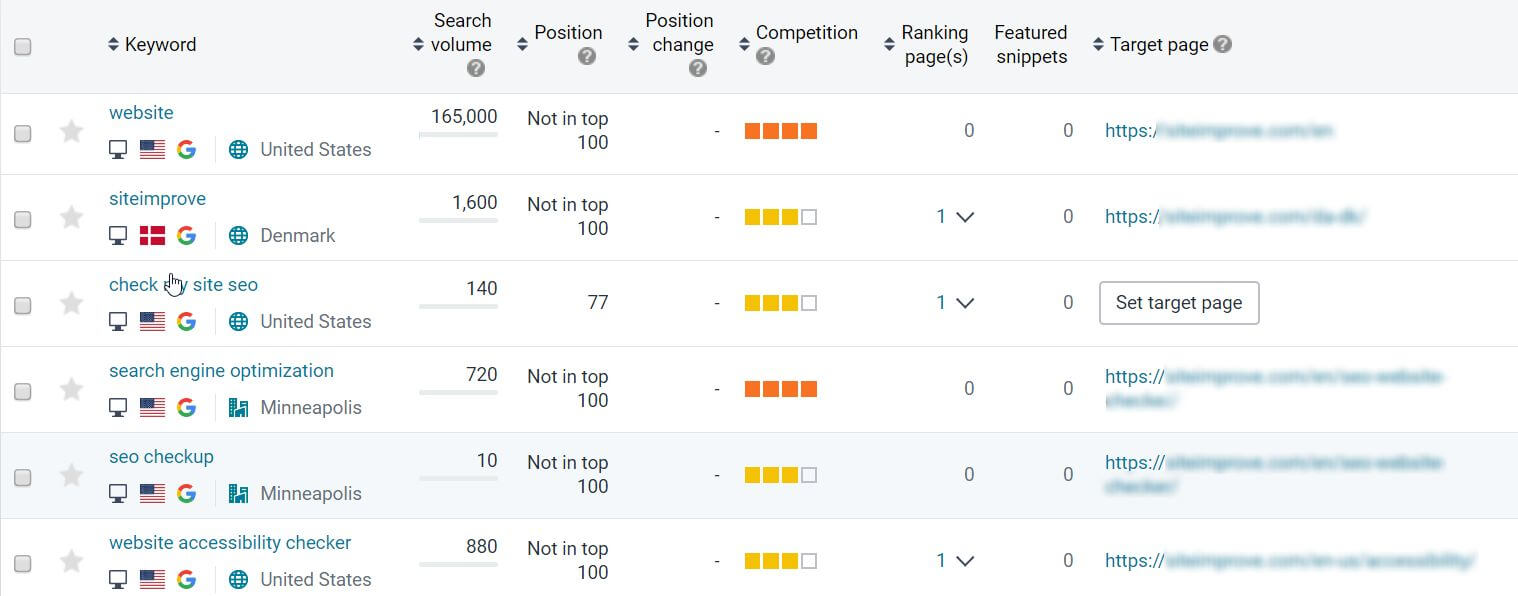Star the 'website' keyword row

pyautogui.click(x=71, y=131)
